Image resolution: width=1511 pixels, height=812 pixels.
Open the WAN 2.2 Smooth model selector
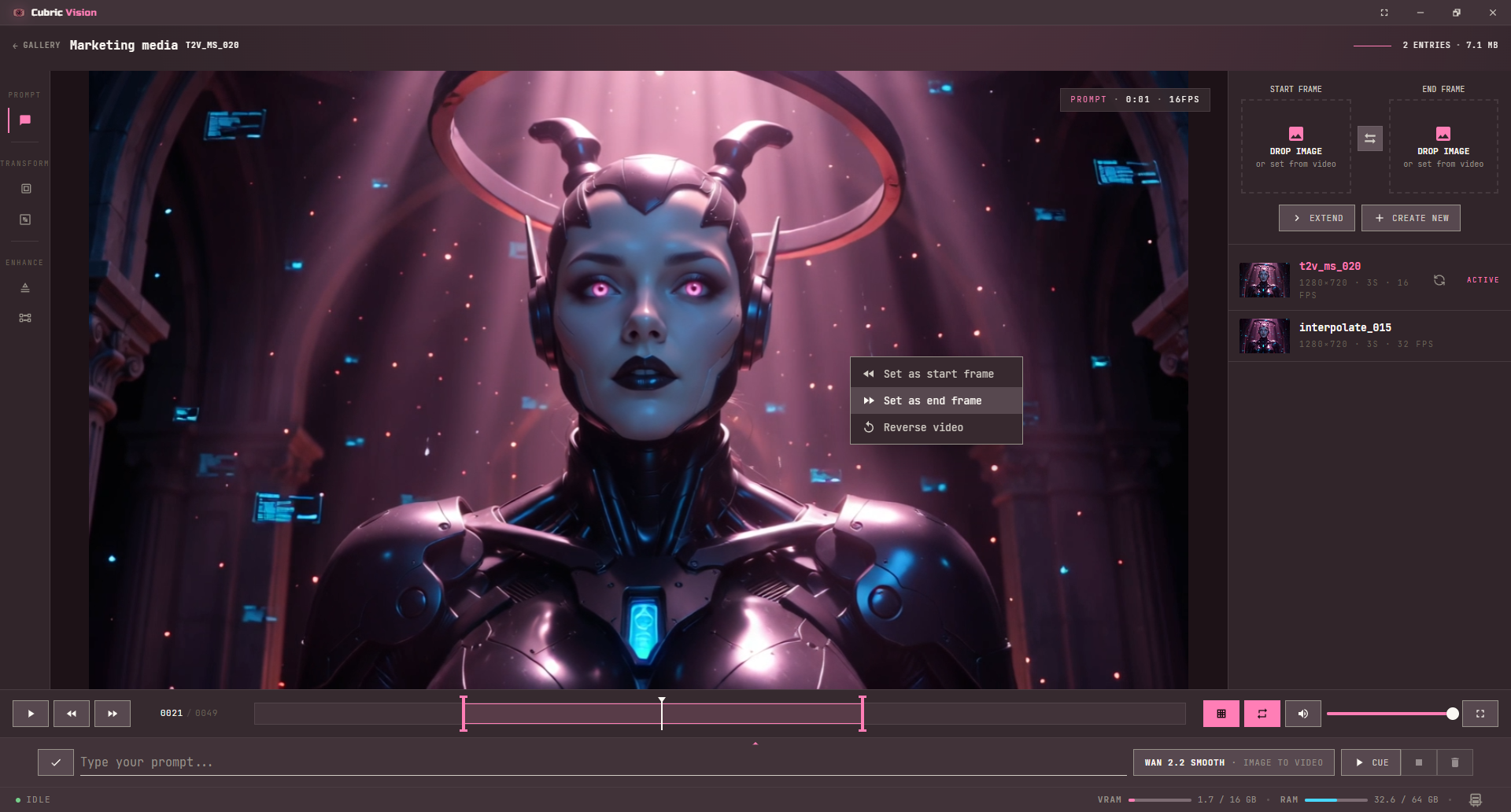[x=1233, y=762]
